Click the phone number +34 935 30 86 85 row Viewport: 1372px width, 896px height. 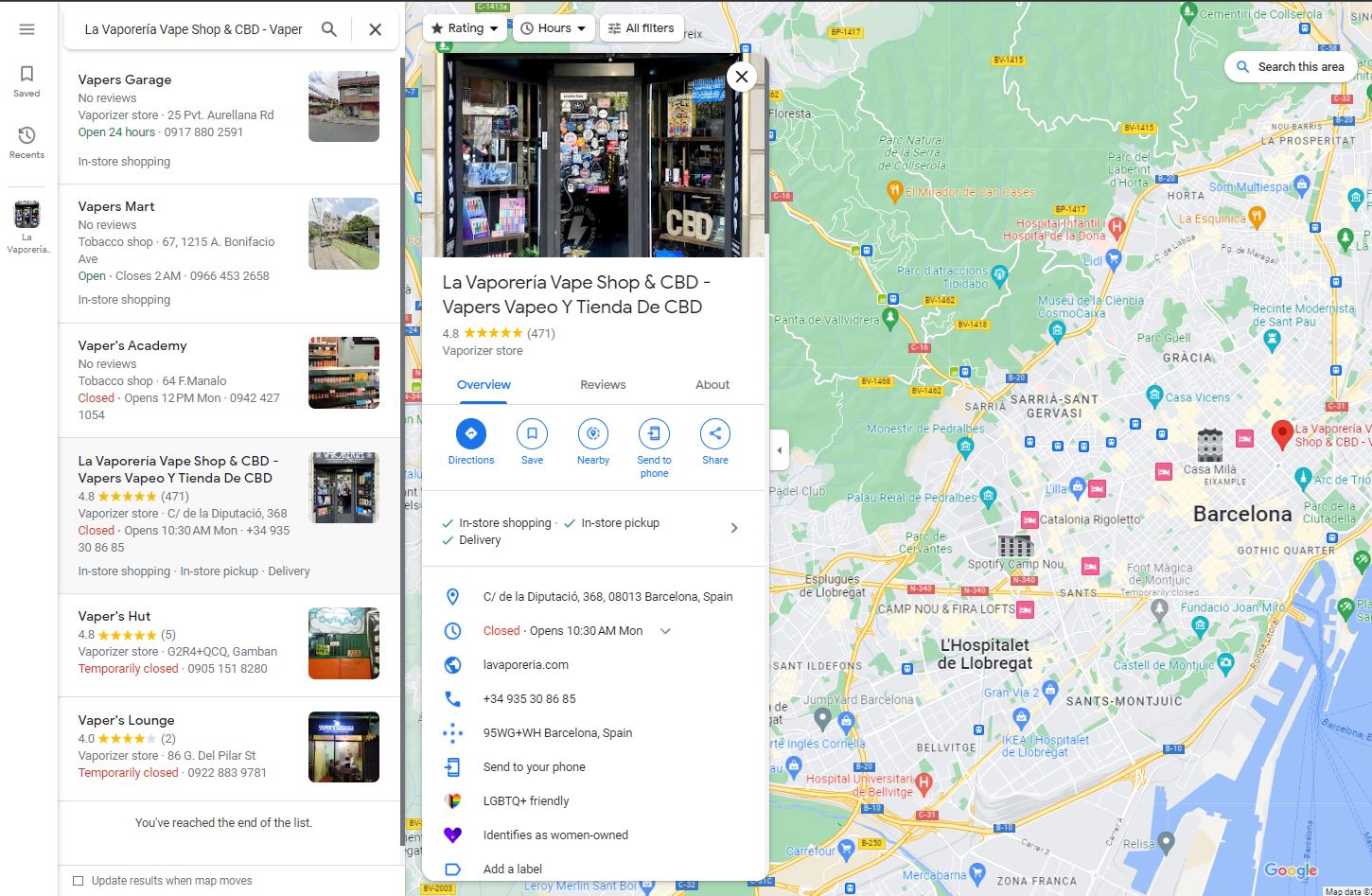tap(593, 699)
